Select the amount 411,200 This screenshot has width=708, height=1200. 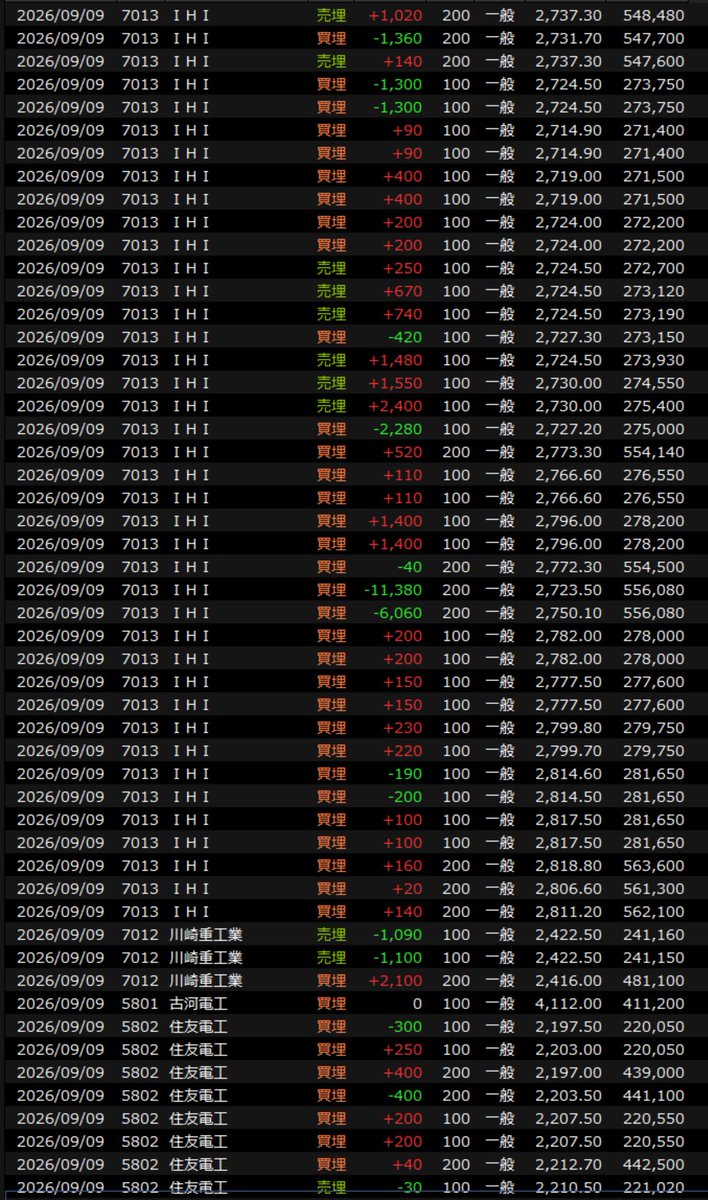[654, 1004]
